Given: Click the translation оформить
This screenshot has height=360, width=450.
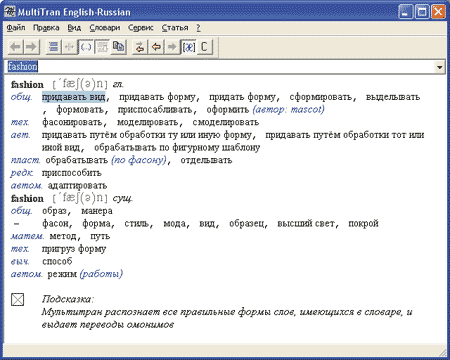Looking at the screenshot, I should coord(228,110).
